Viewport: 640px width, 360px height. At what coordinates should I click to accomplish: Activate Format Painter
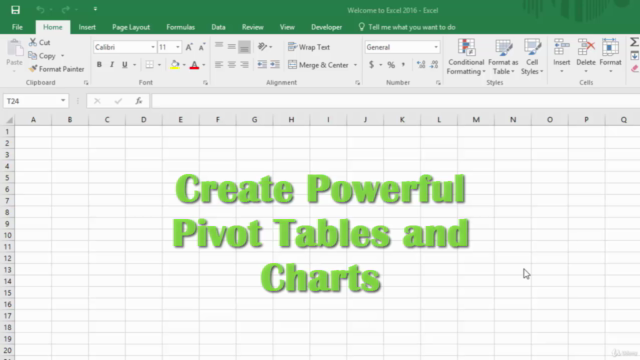coord(57,69)
